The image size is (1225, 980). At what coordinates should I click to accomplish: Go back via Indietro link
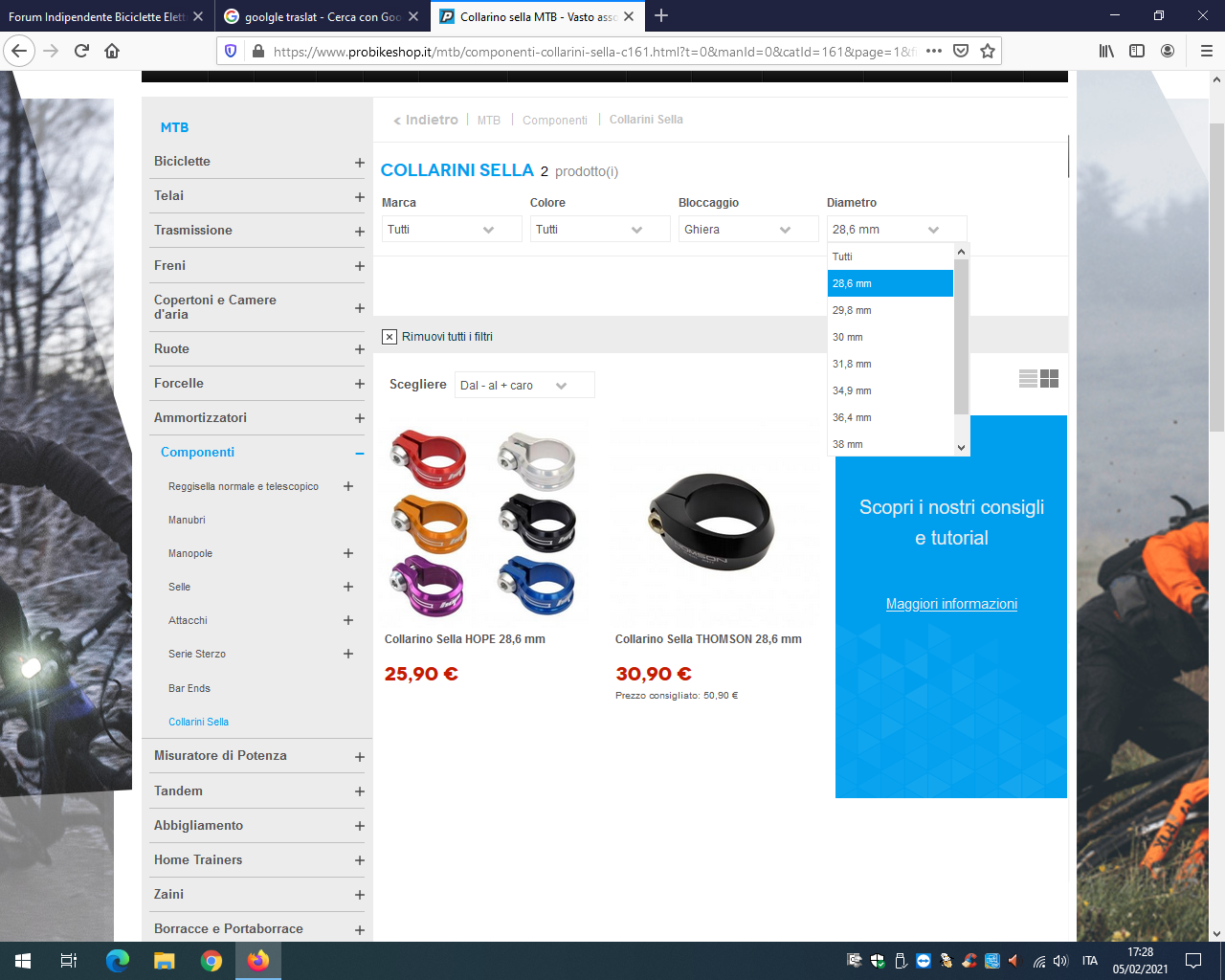click(426, 120)
